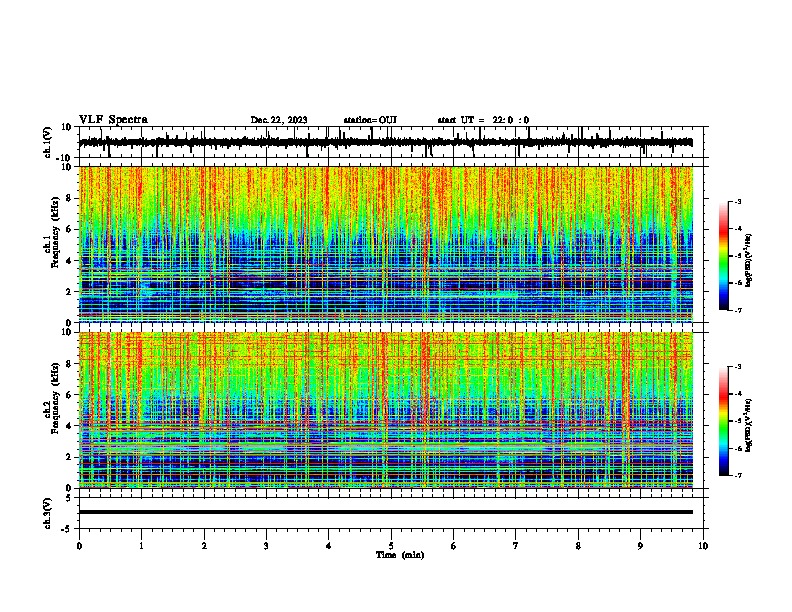Click tick label '1' on the Time axis
This screenshot has height=612, width=792.
(141, 546)
